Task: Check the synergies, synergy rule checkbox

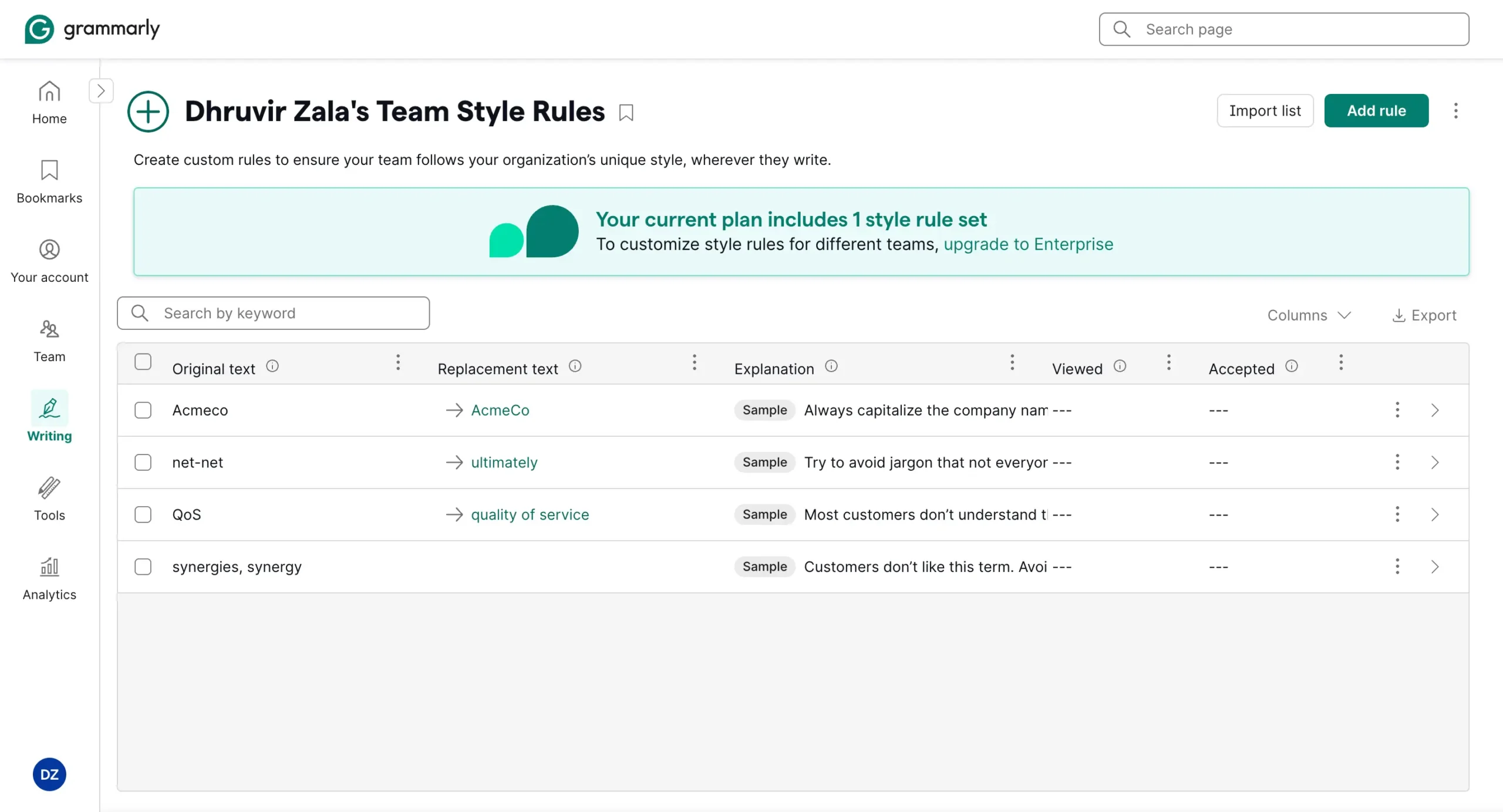Action: click(x=143, y=567)
